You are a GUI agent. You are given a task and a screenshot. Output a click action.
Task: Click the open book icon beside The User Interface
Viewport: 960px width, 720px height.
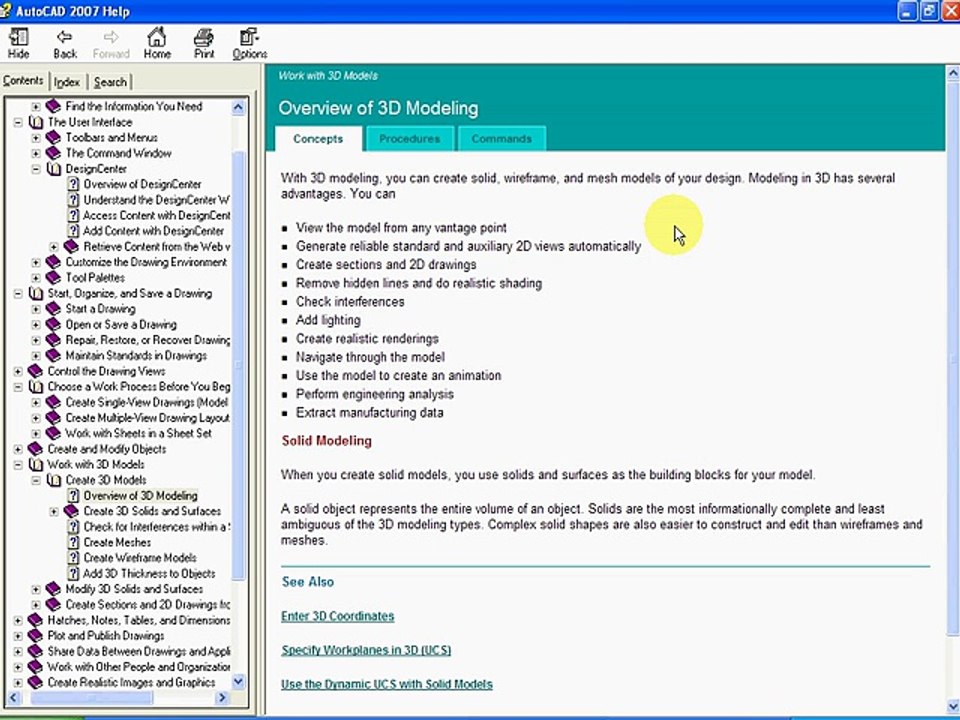pos(36,122)
